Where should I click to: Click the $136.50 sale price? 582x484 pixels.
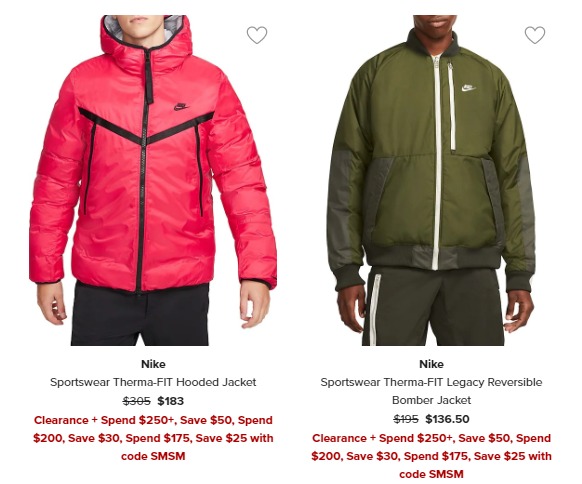[447, 419]
